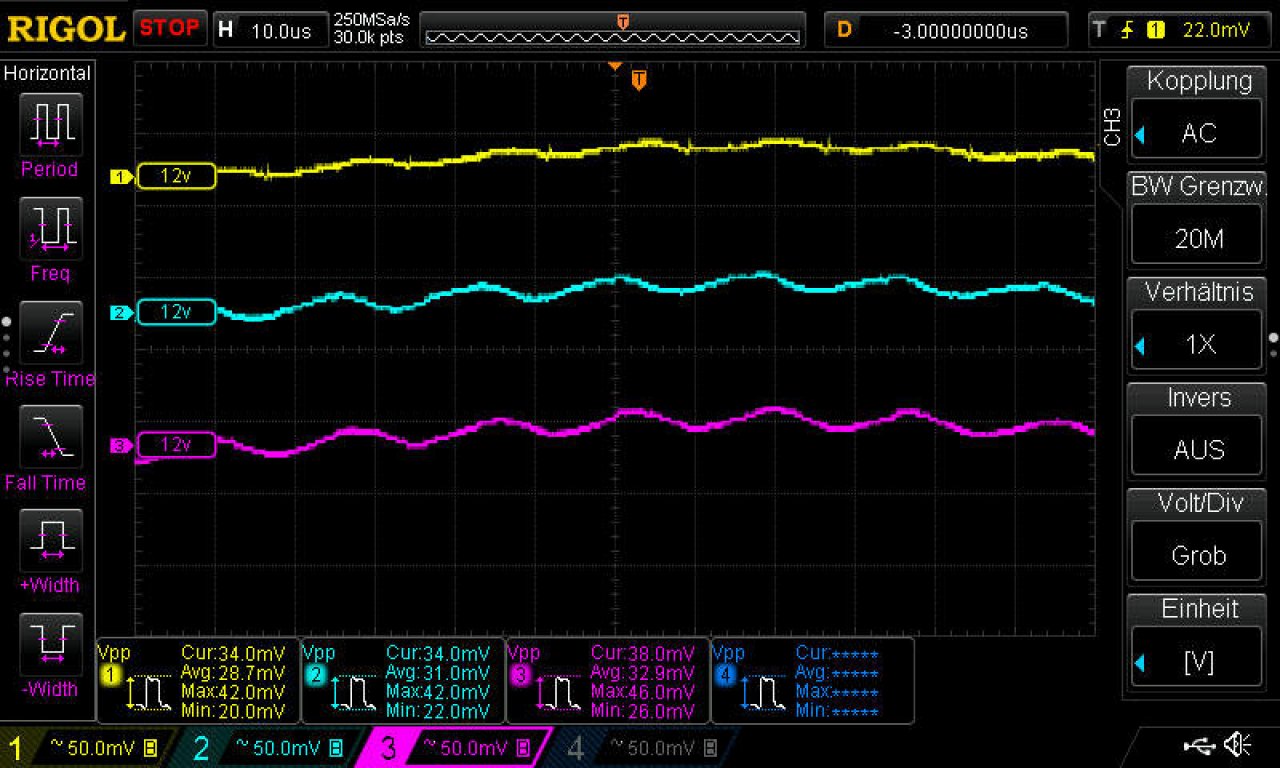Click the channel 3 Cur:38.0mV reading
1280x768 pixels.
point(642,653)
